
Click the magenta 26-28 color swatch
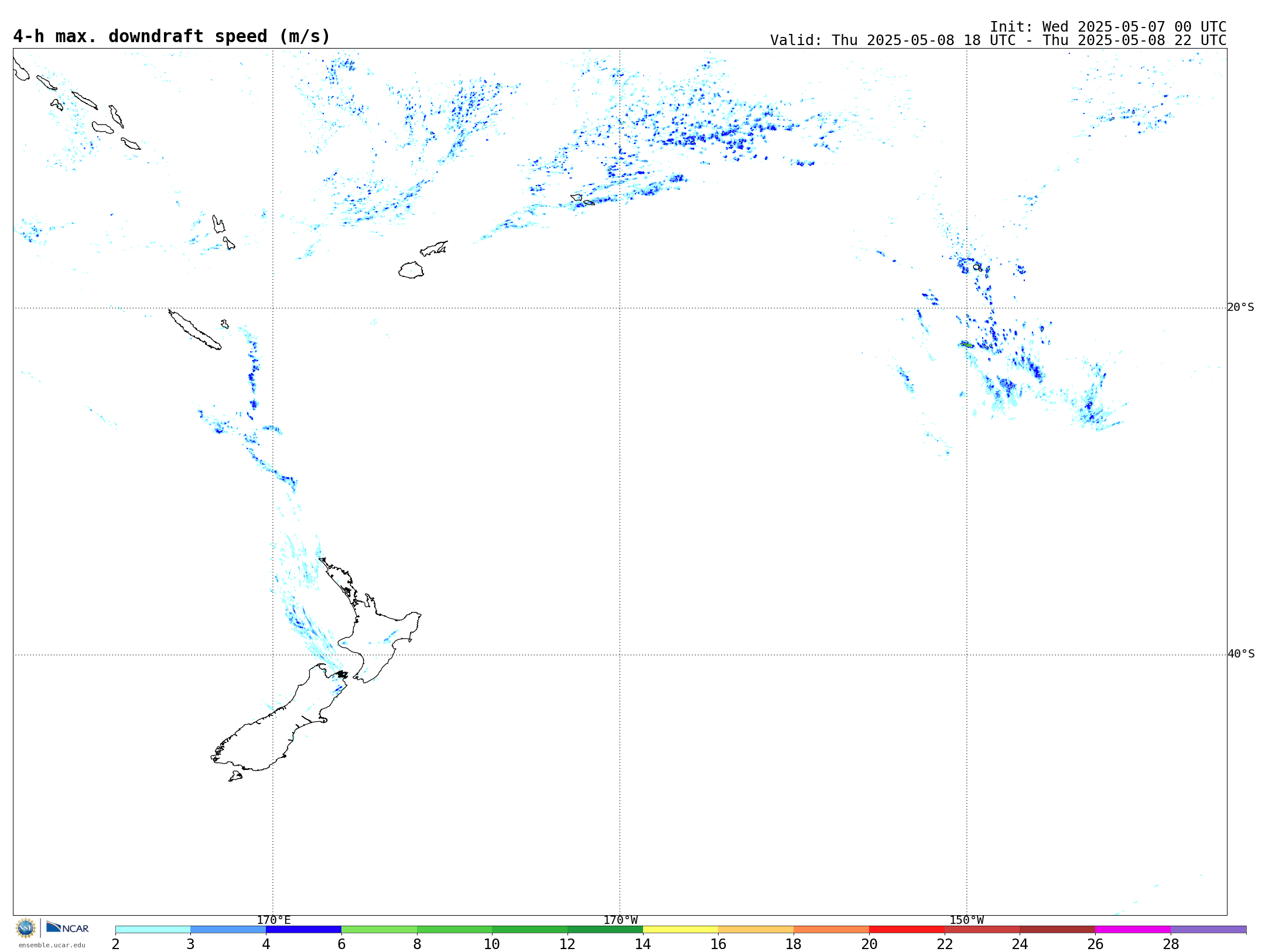click(1133, 929)
